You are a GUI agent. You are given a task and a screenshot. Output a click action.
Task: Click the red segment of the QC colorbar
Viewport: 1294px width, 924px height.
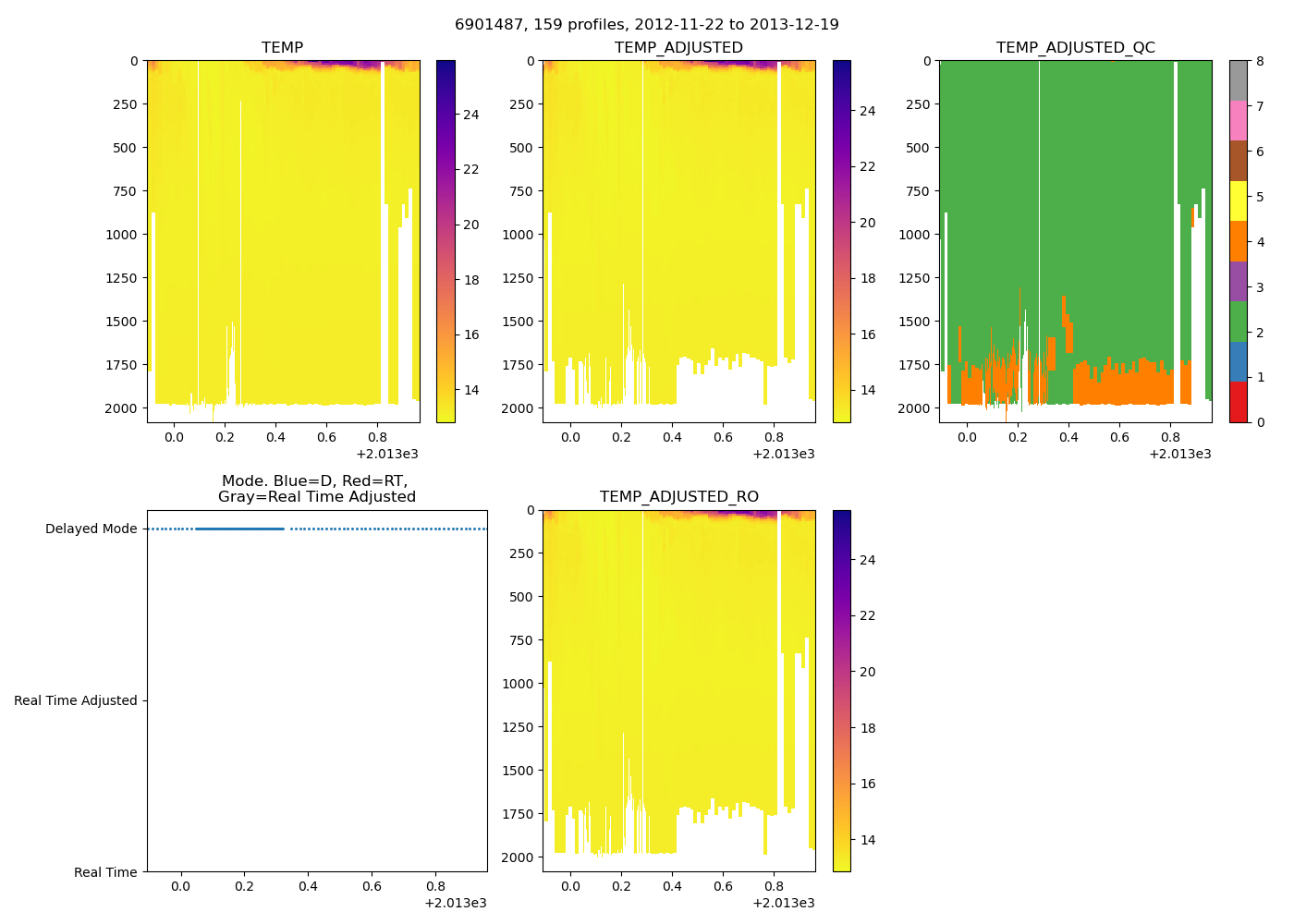1238,402
